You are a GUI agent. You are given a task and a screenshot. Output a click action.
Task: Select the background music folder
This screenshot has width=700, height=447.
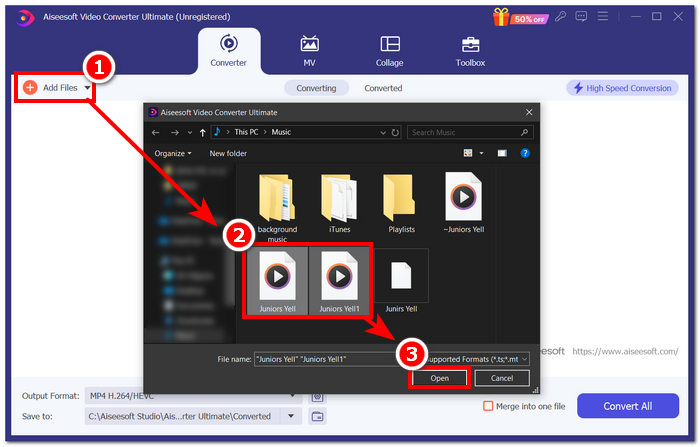coord(277,208)
